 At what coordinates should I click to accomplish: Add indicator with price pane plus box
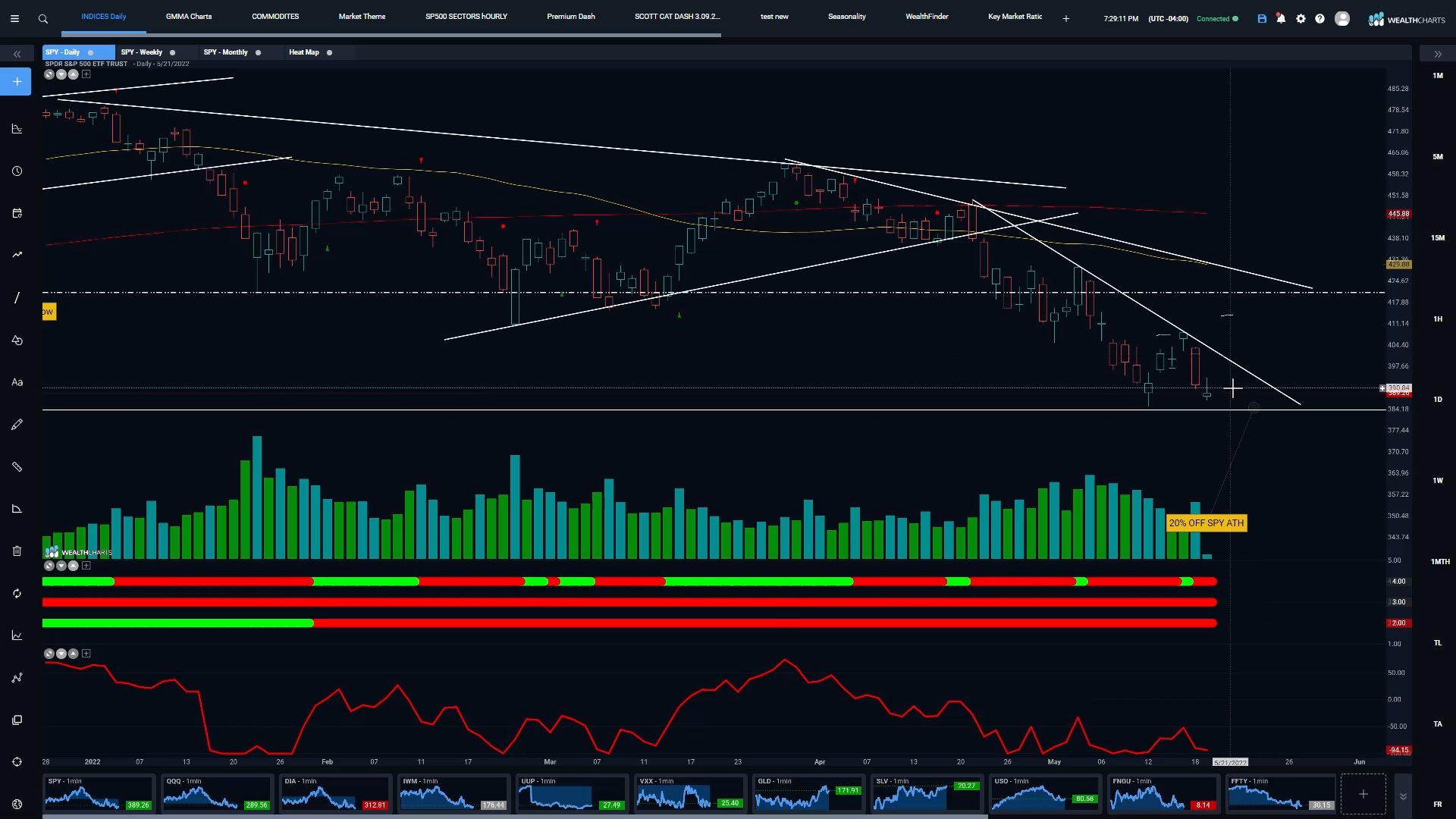pyautogui.click(x=86, y=74)
